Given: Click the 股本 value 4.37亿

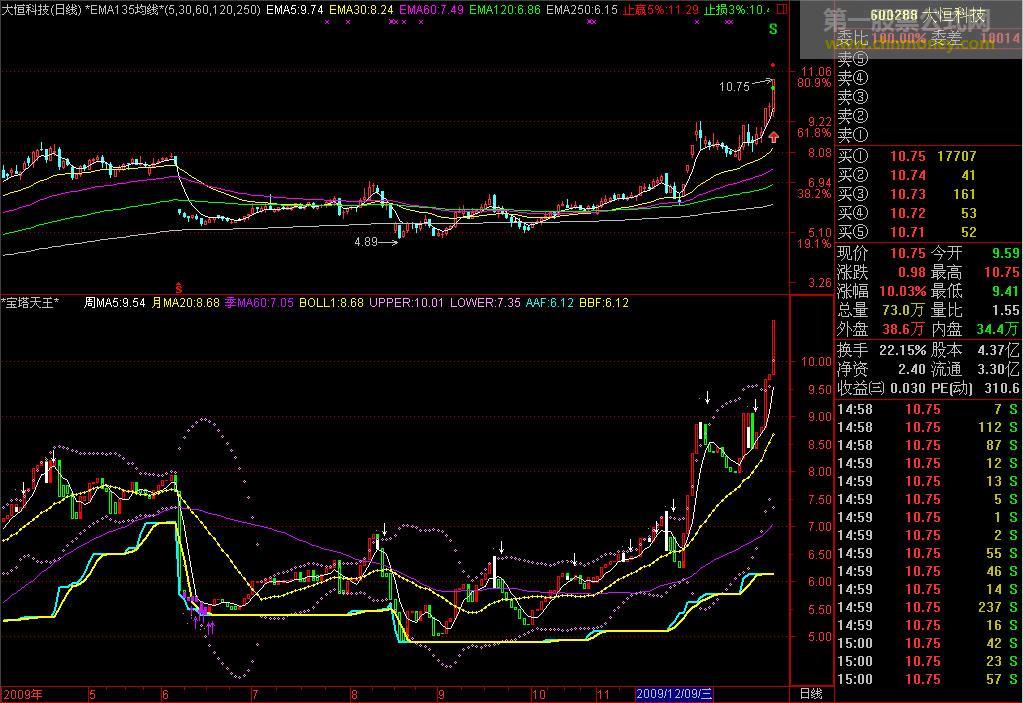Looking at the screenshot, I should tap(998, 350).
